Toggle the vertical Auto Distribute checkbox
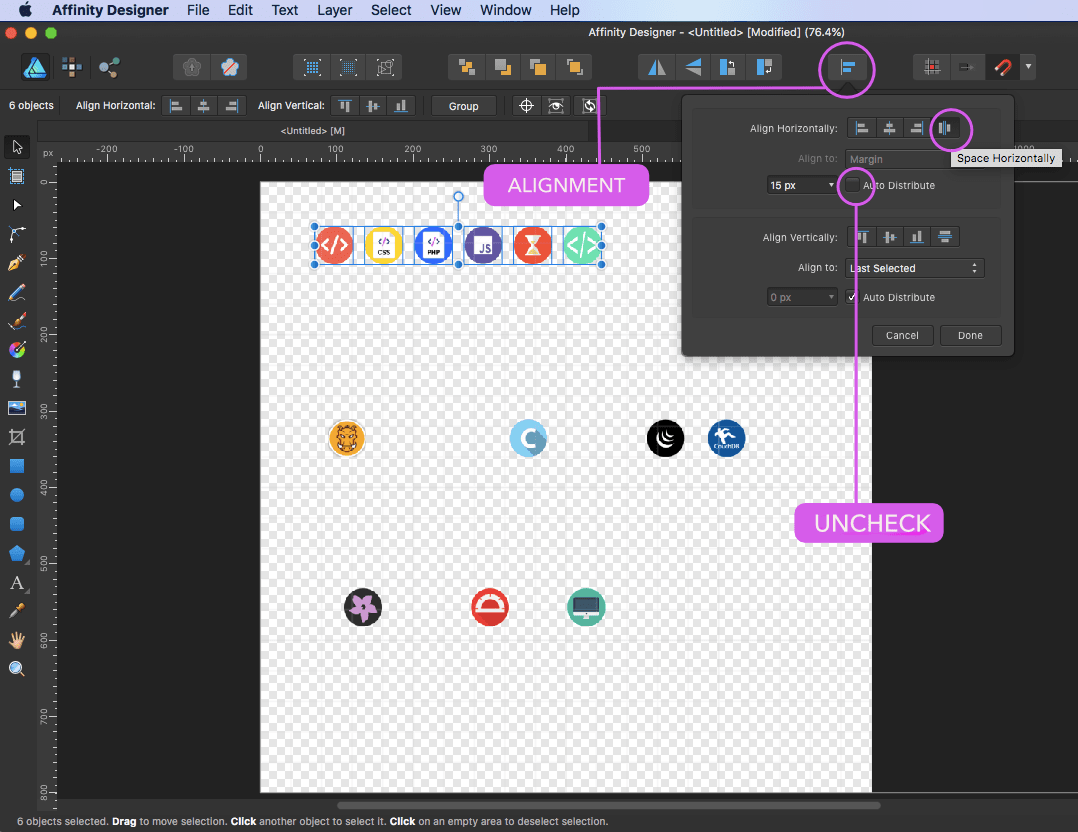The height and width of the screenshot is (832, 1078). click(x=852, y=297)
